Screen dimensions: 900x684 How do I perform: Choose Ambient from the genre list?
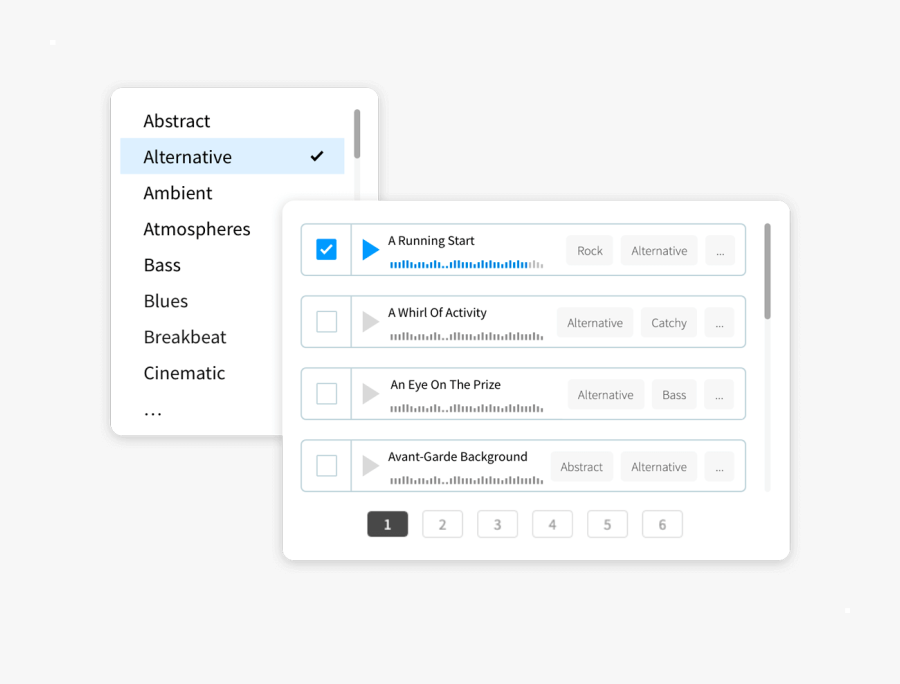[178, 193]
